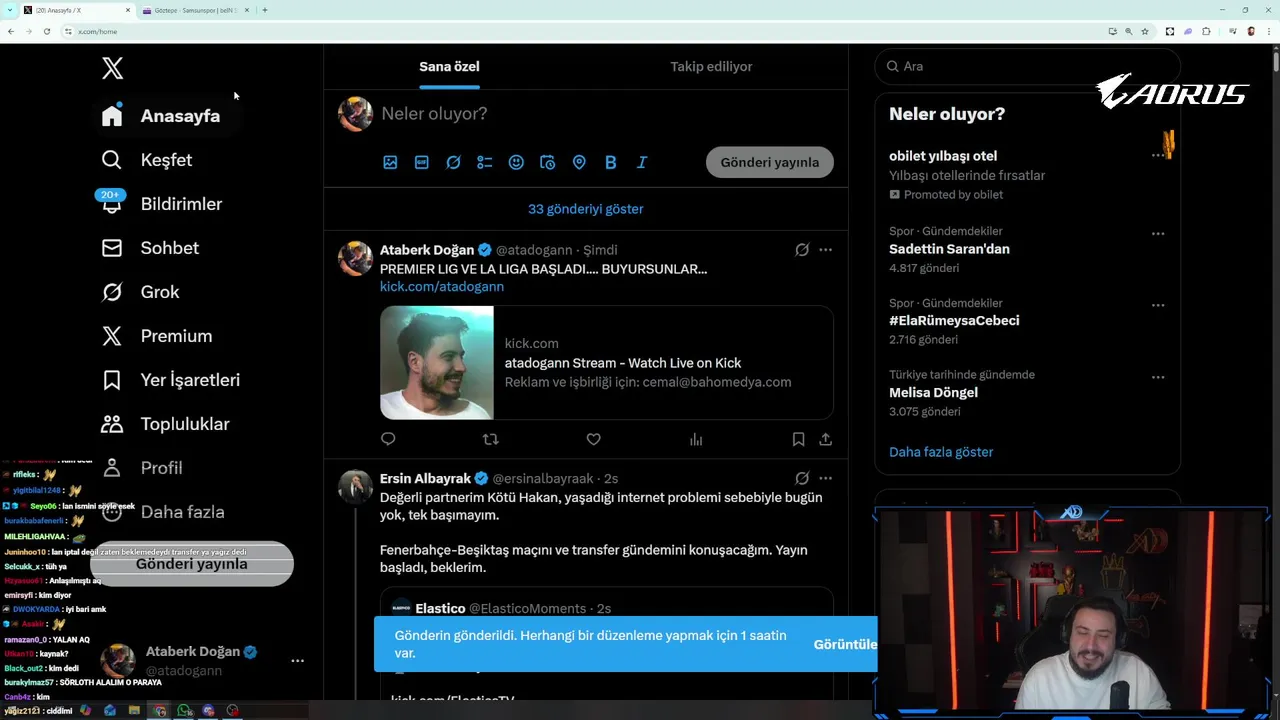Add media with the image icon
Image resolution: width=1280 pixels, height=720 pixels.
[390, 162]
